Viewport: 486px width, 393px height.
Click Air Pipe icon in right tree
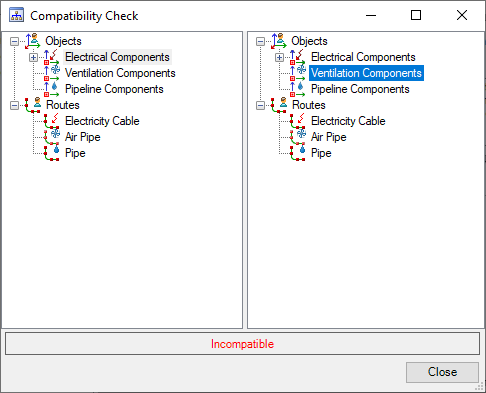pyautogui.click(x=298, y=137)
